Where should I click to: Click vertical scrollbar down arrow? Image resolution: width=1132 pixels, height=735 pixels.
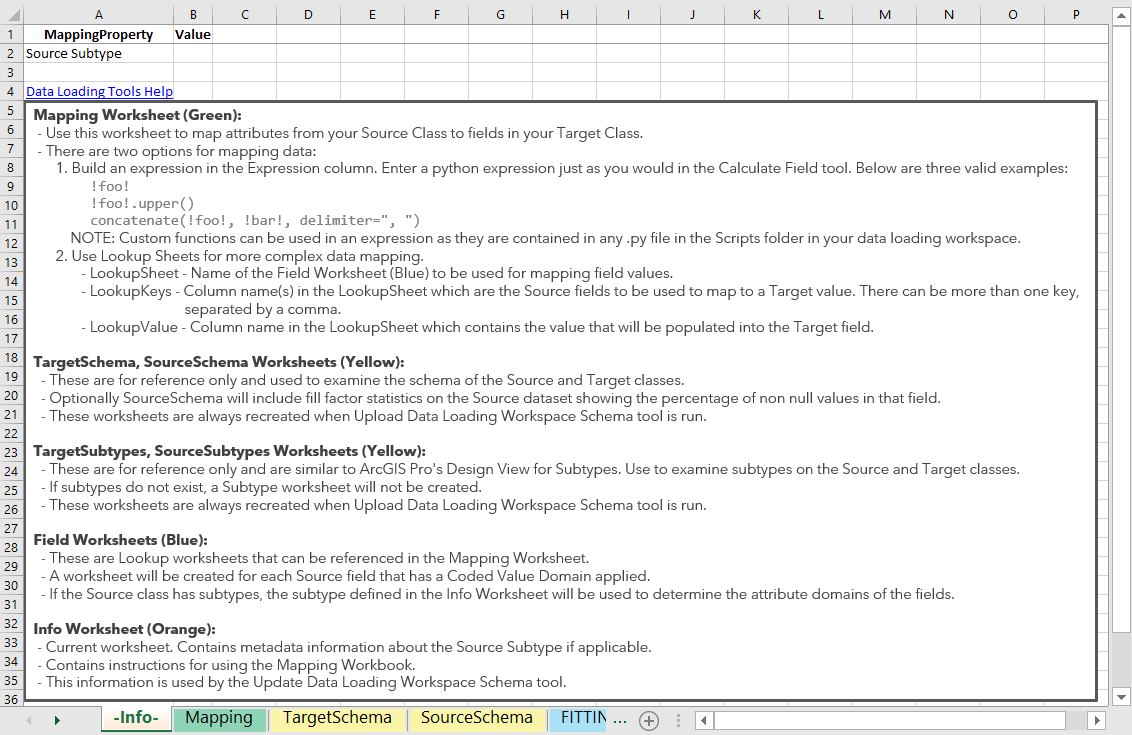[x=1121, y=697]
